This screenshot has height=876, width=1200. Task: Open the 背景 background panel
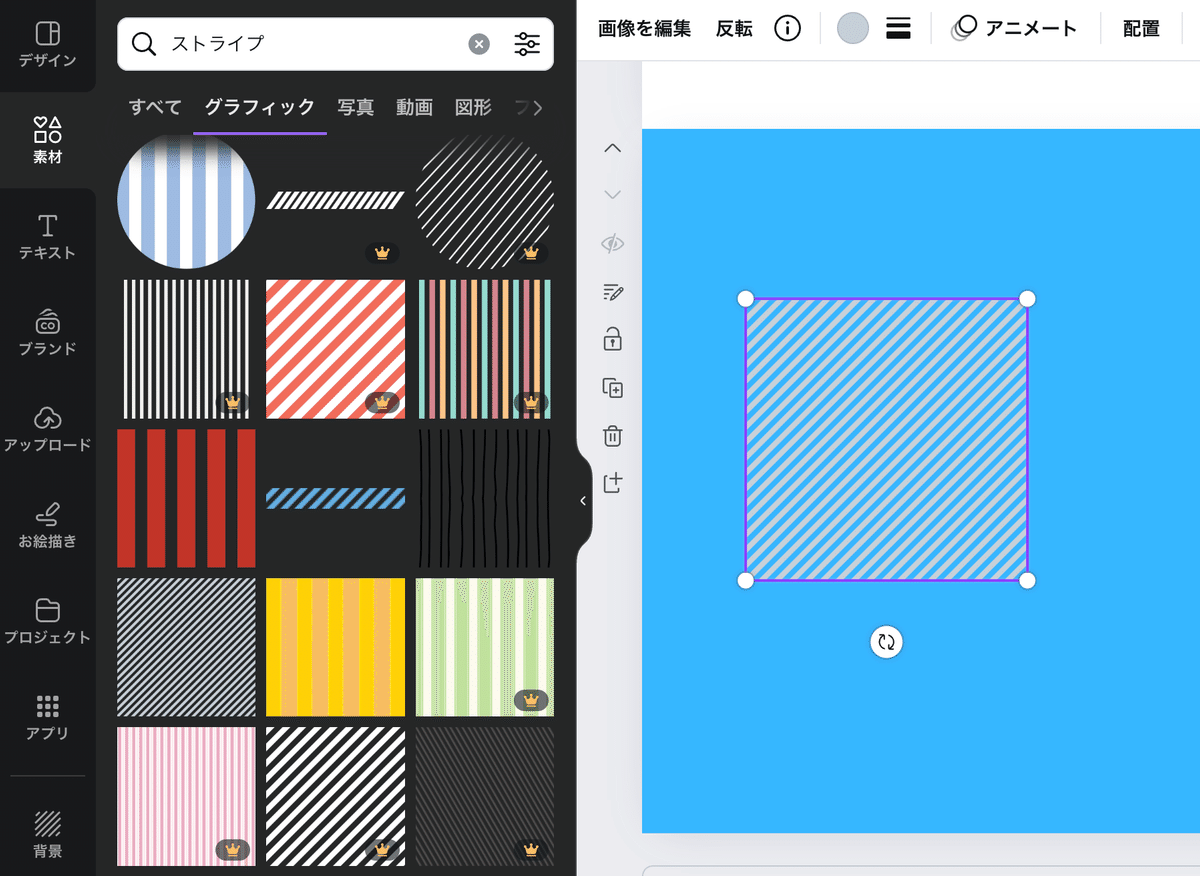47,835
